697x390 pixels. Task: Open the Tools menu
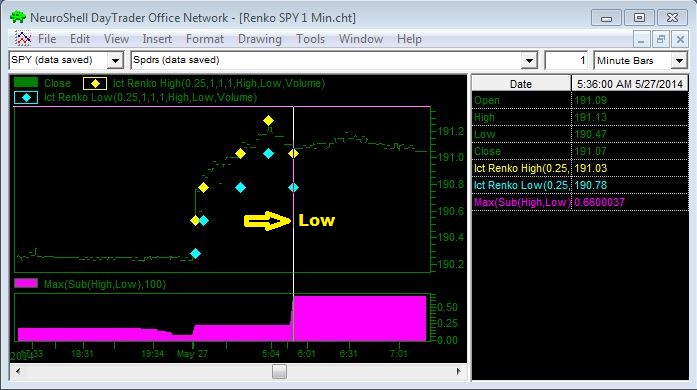311,39
